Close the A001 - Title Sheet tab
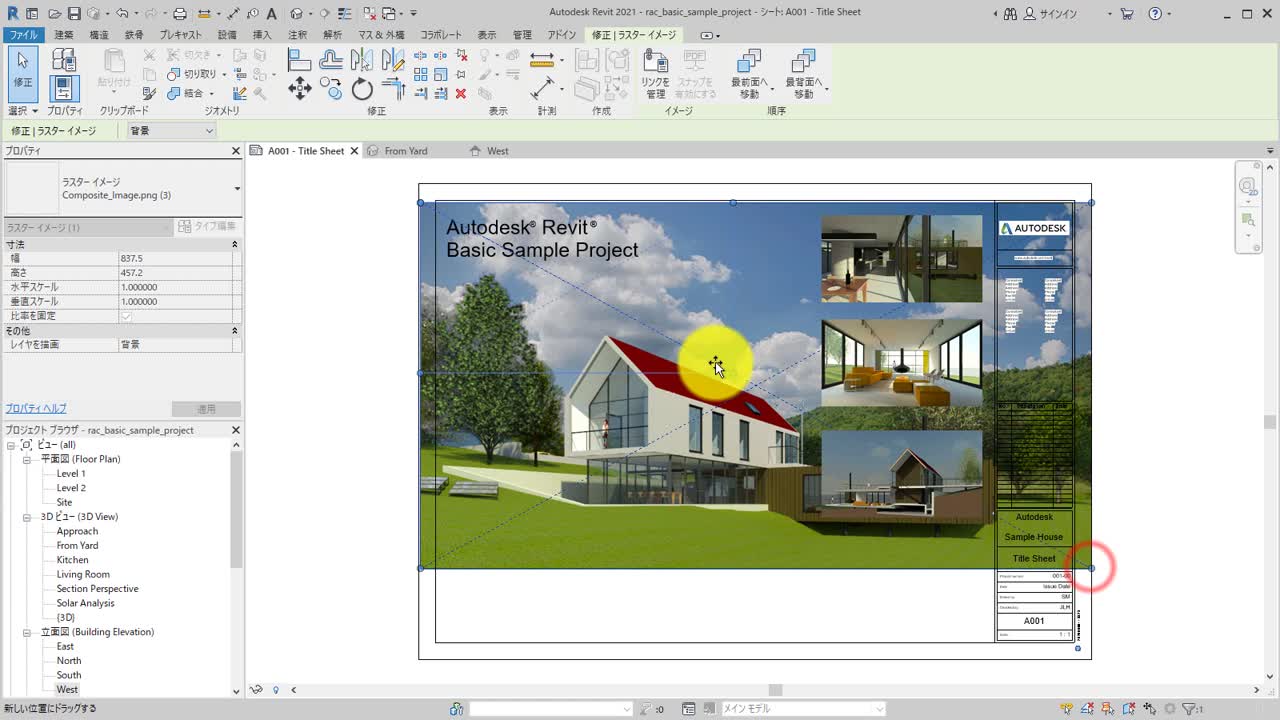 354,151
